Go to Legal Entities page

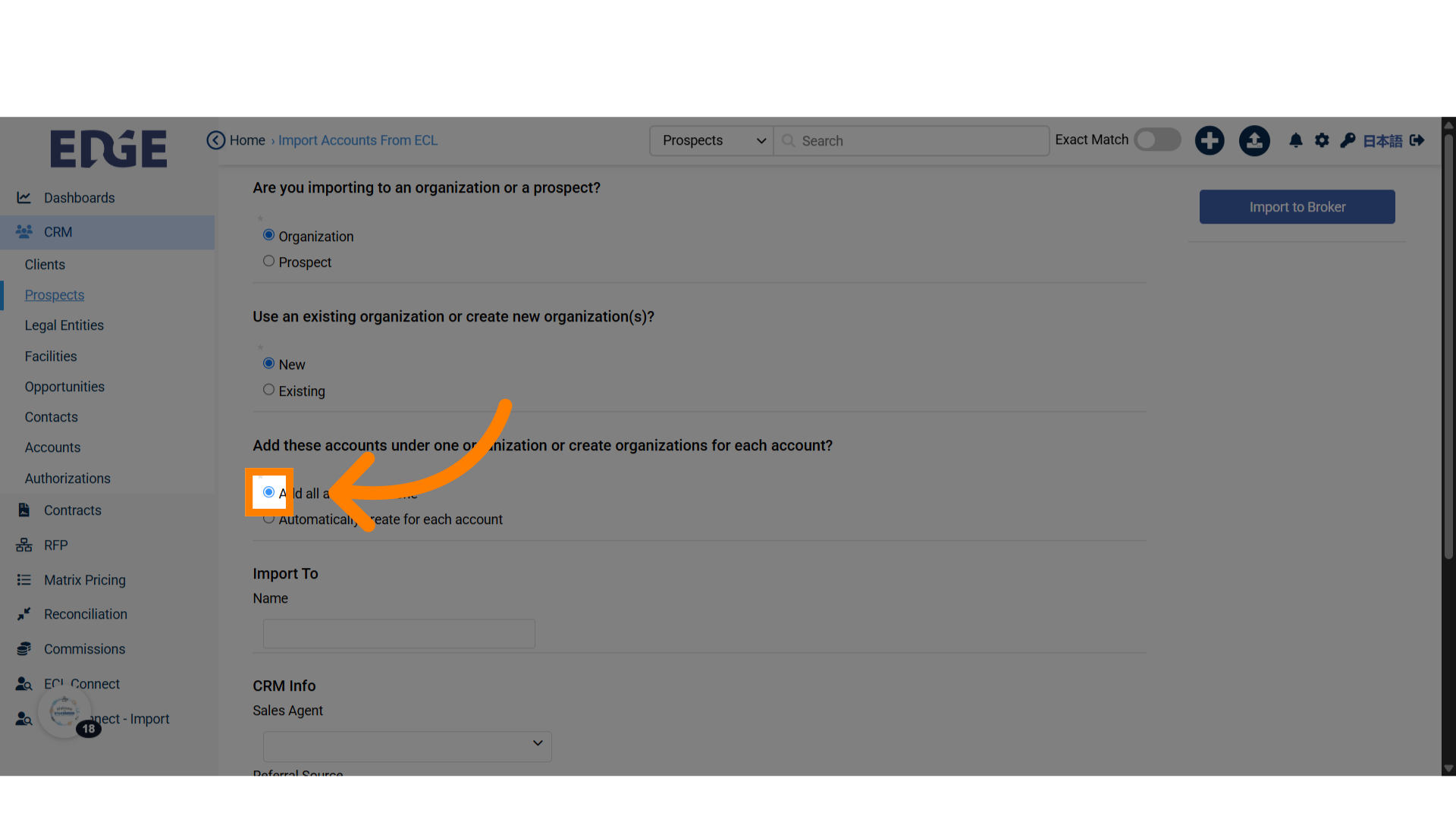pyautogui.click(x=64, y=325)
